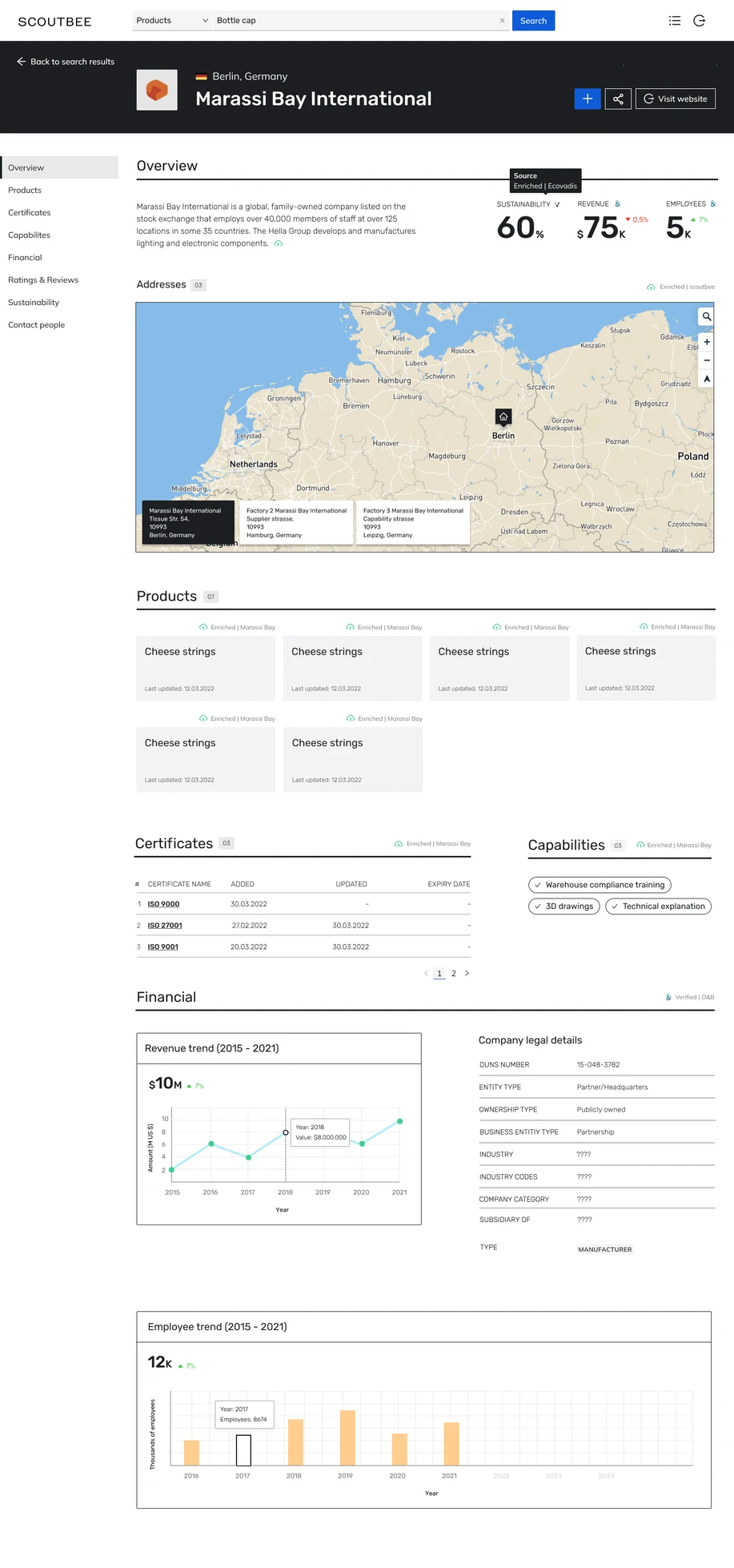Click the 2017 employee trend bar
Screen dimensions: 734x1568
[x=243, y=1450]
